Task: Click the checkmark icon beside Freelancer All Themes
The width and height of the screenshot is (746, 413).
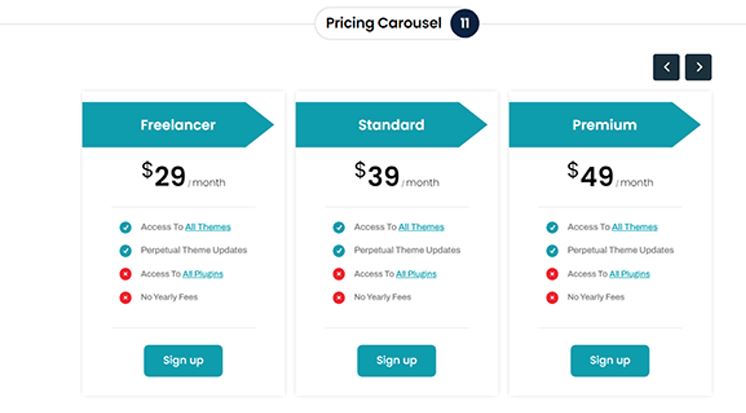Action: [x=126, y=227]
